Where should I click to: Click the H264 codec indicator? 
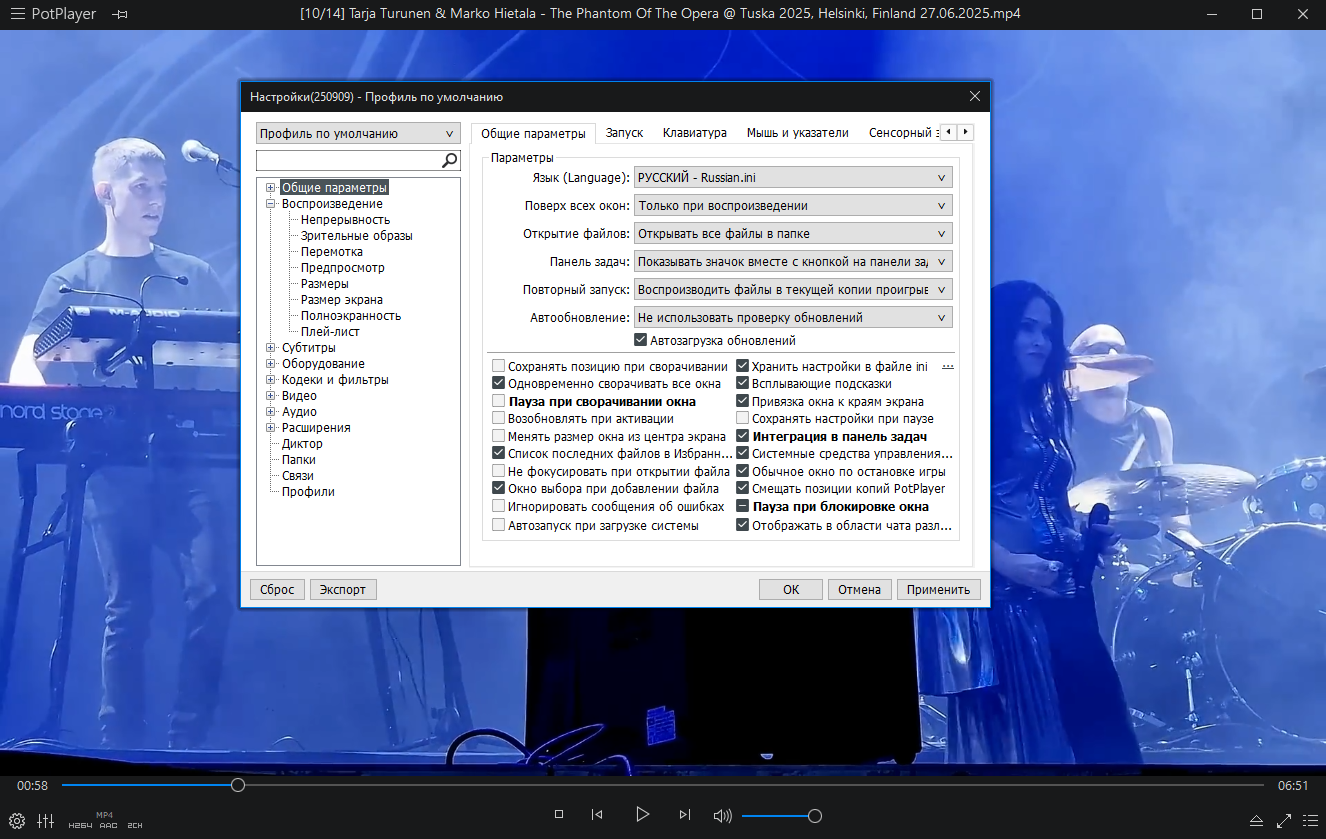click(x=80, y=826)
